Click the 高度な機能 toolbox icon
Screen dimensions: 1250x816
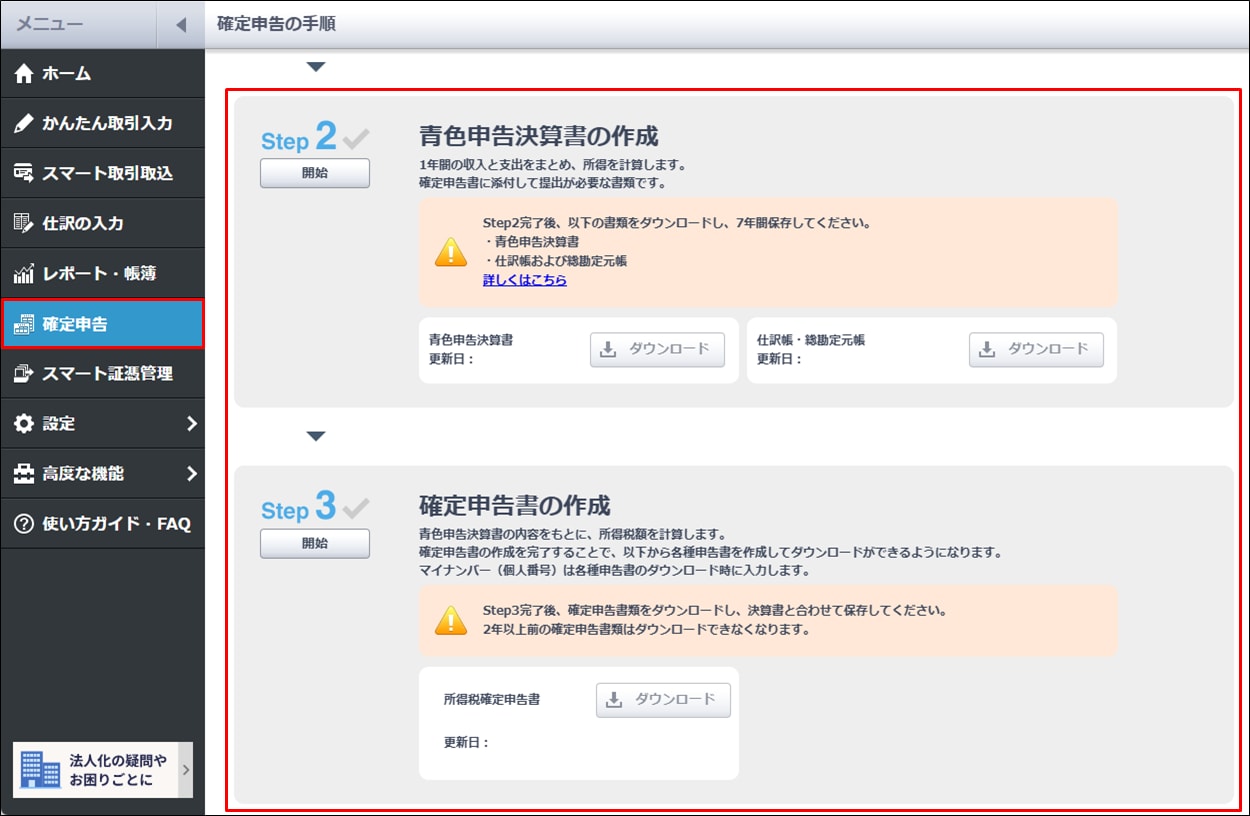(24, 473)
